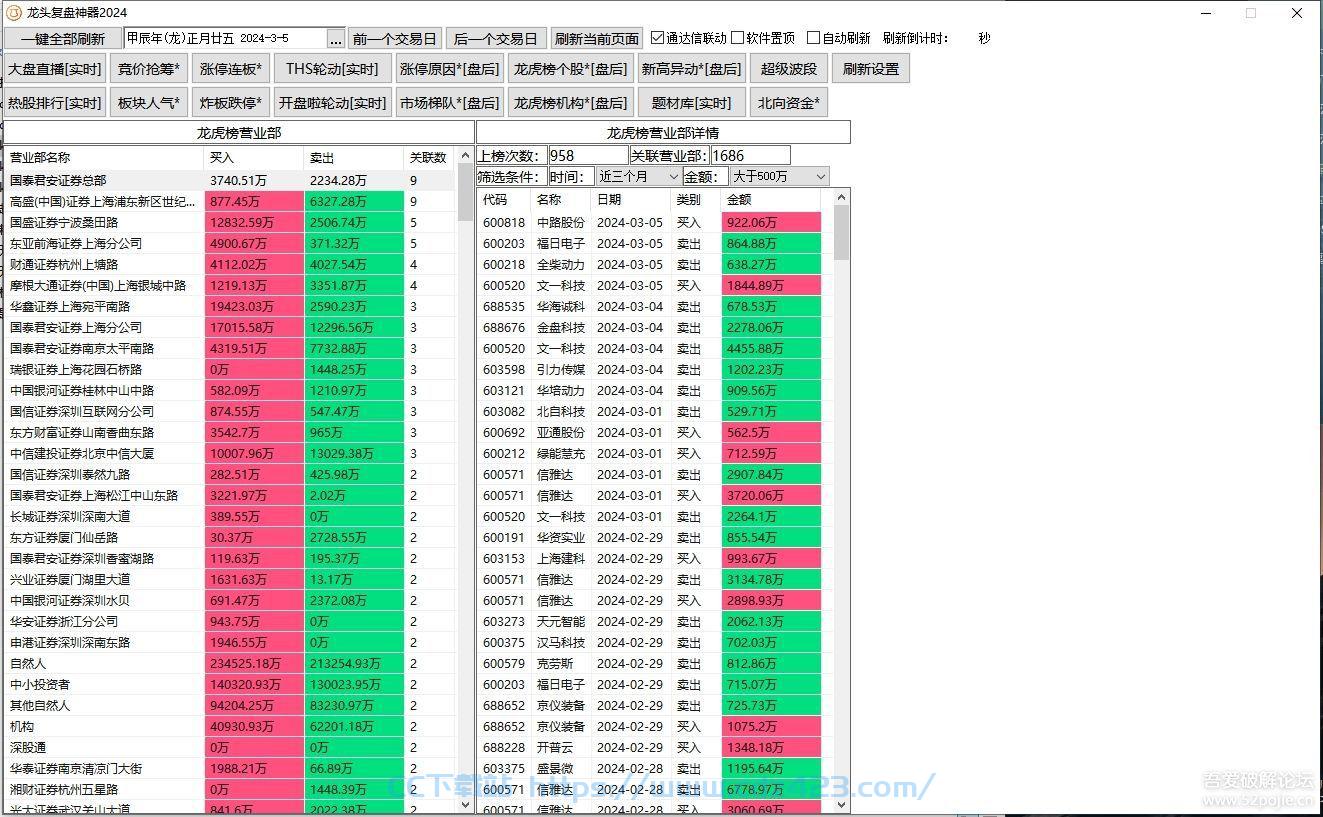
Task: Click 上榜次数 field showing 958
Action: pyautogui.click(x=588, y=156)
